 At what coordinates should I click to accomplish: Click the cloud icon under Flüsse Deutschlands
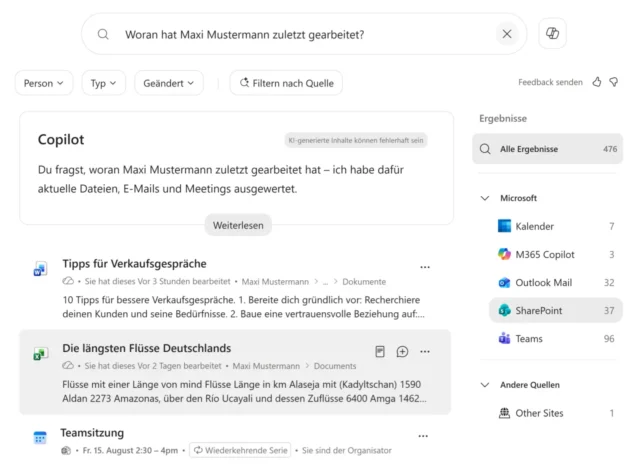pyautogui.click(x=68, y=366)
